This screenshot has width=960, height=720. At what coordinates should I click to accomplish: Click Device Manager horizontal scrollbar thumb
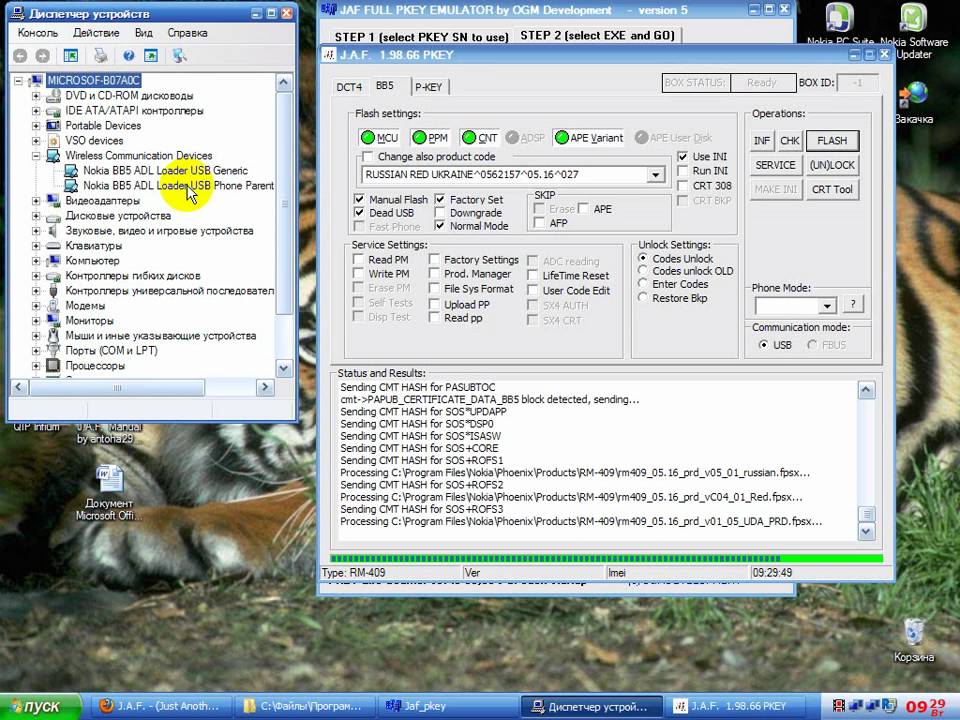[117, 388]
